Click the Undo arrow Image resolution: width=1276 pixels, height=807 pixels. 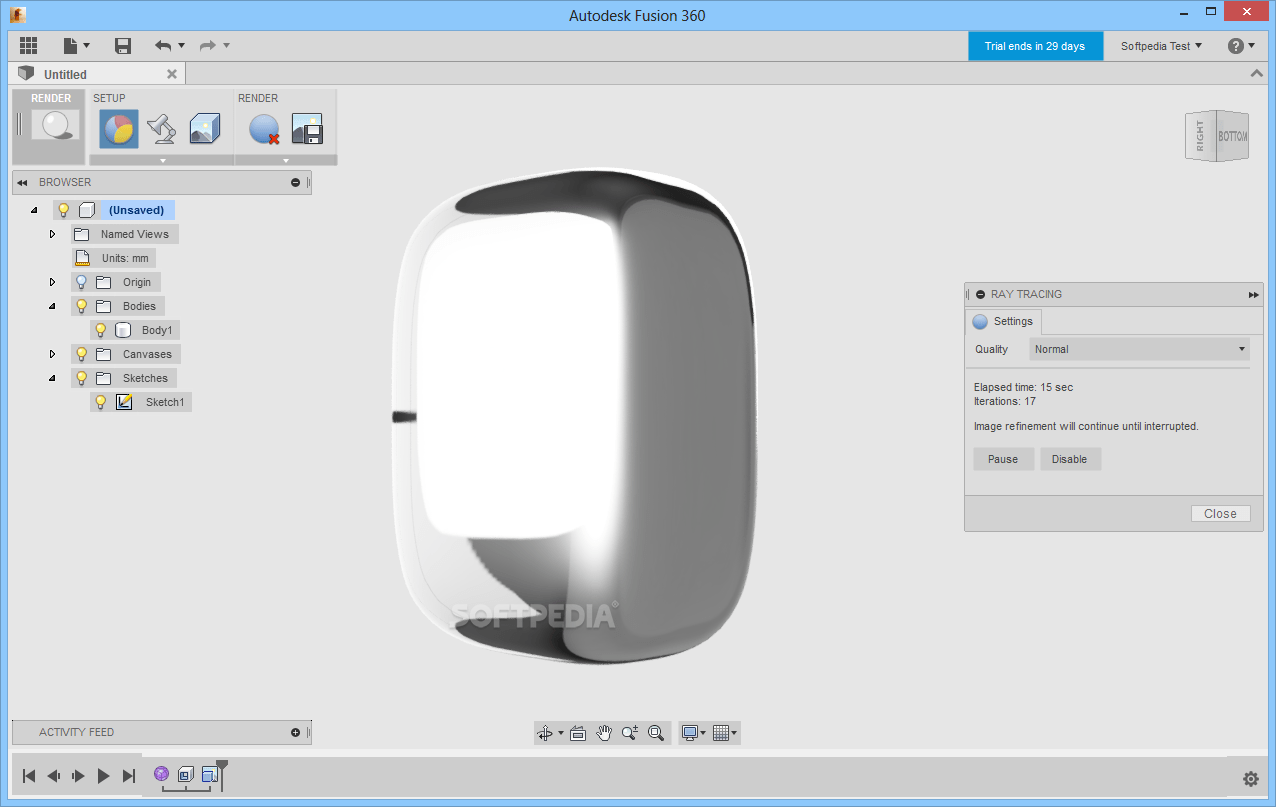163,46
